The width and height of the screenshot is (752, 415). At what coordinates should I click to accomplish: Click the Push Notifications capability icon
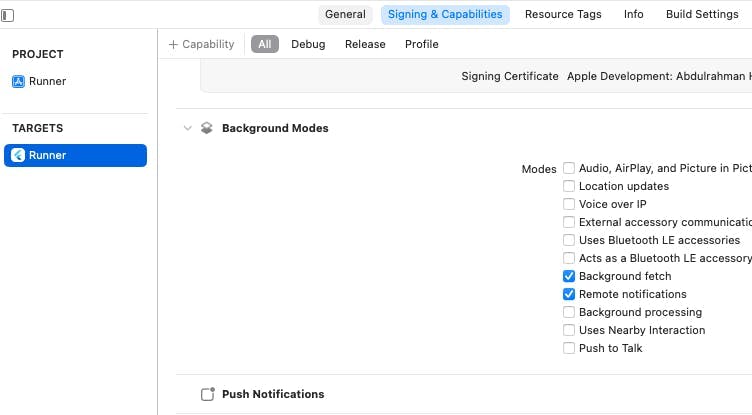click(x=207, y=394)
